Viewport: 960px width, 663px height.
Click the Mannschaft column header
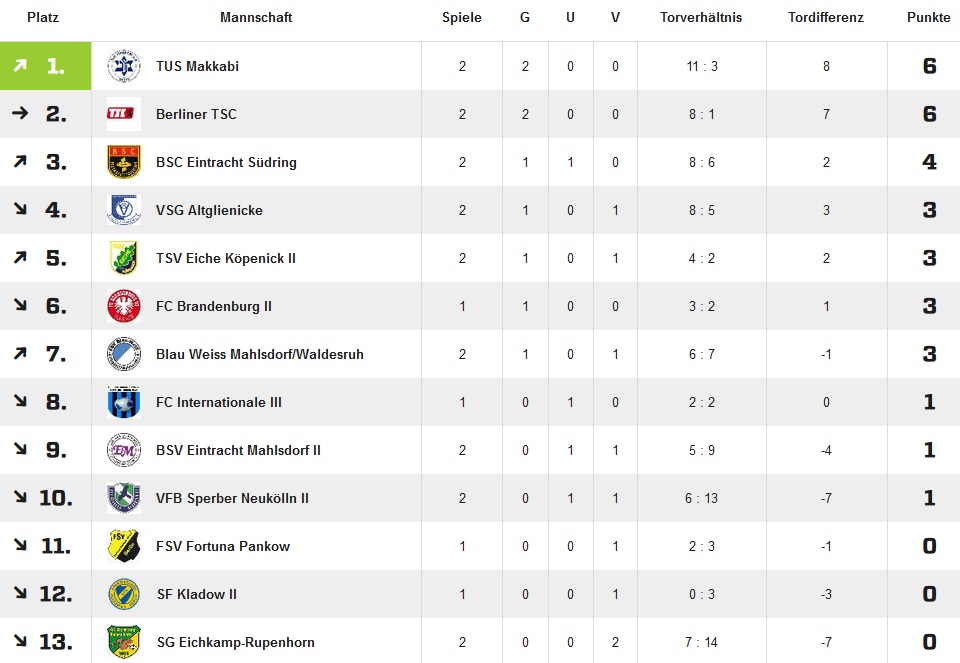pyautogui.click(x=256, y=18)
